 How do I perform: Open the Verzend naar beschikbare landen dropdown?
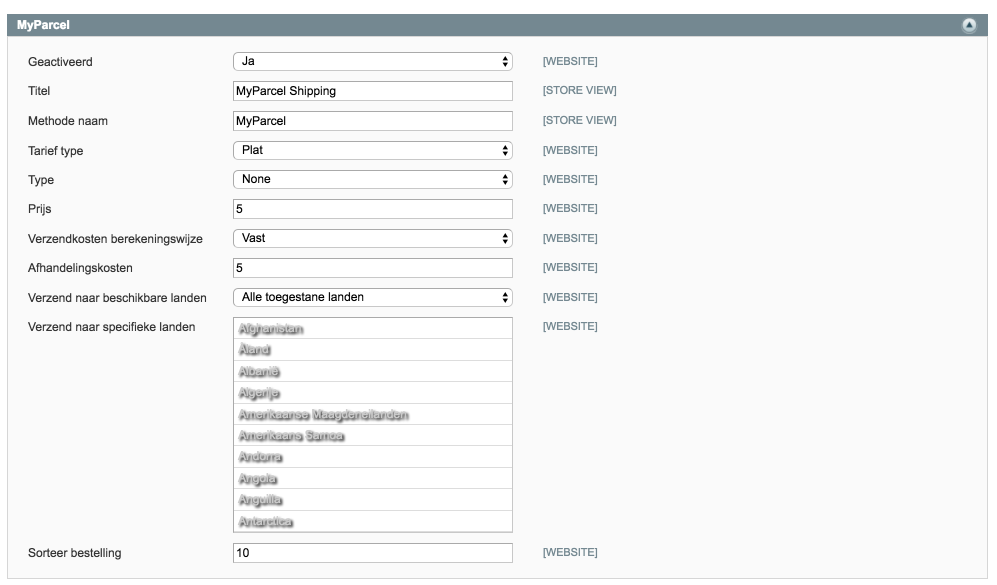373,297
